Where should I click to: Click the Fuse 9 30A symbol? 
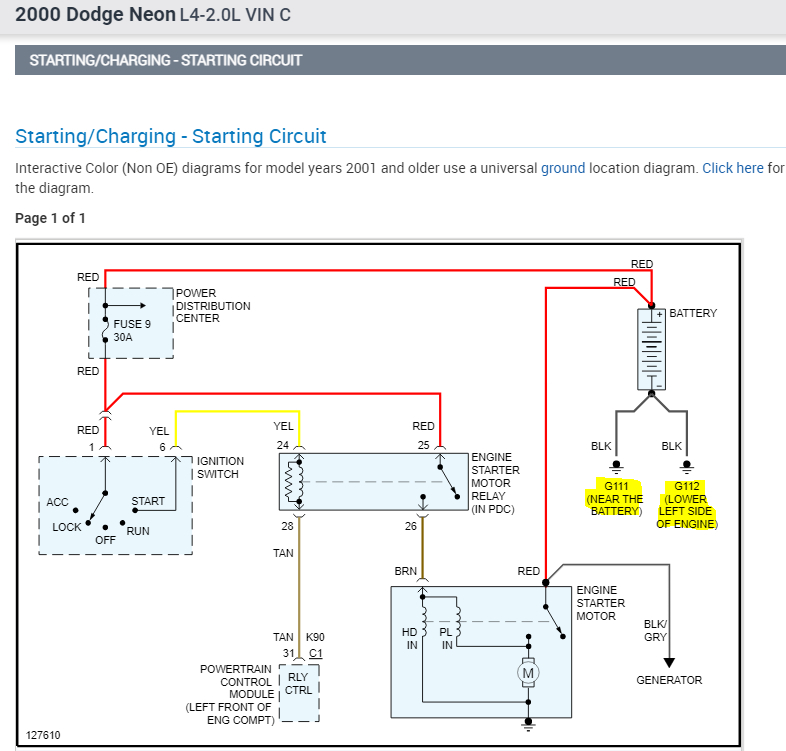coord(105,329)
